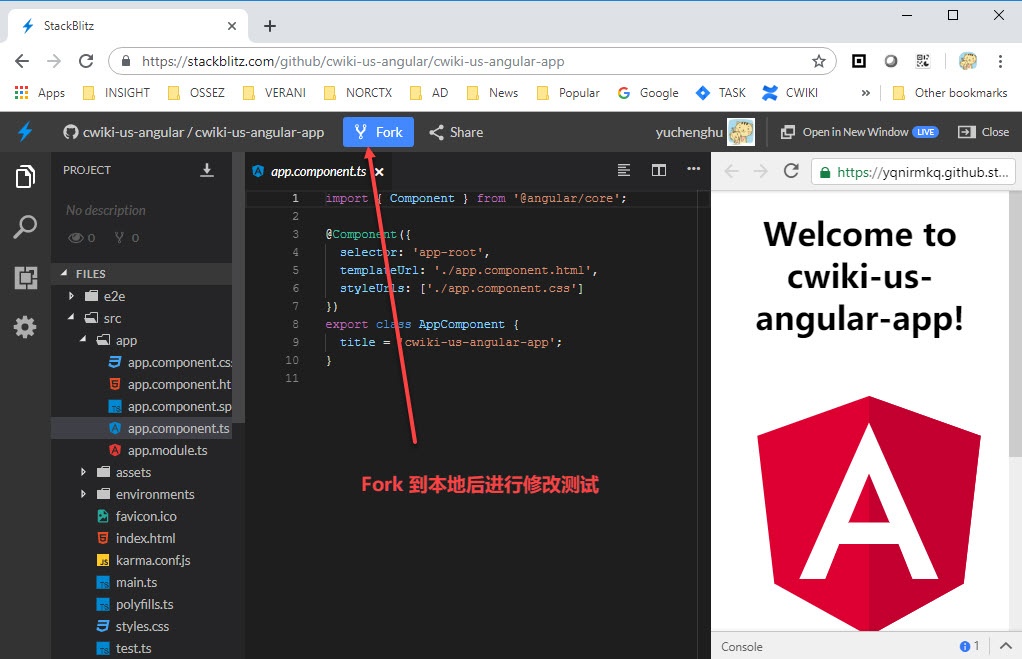Screen dimensions: 1022x659
Task: Collapse the app folder
Action: click(83, 340)
